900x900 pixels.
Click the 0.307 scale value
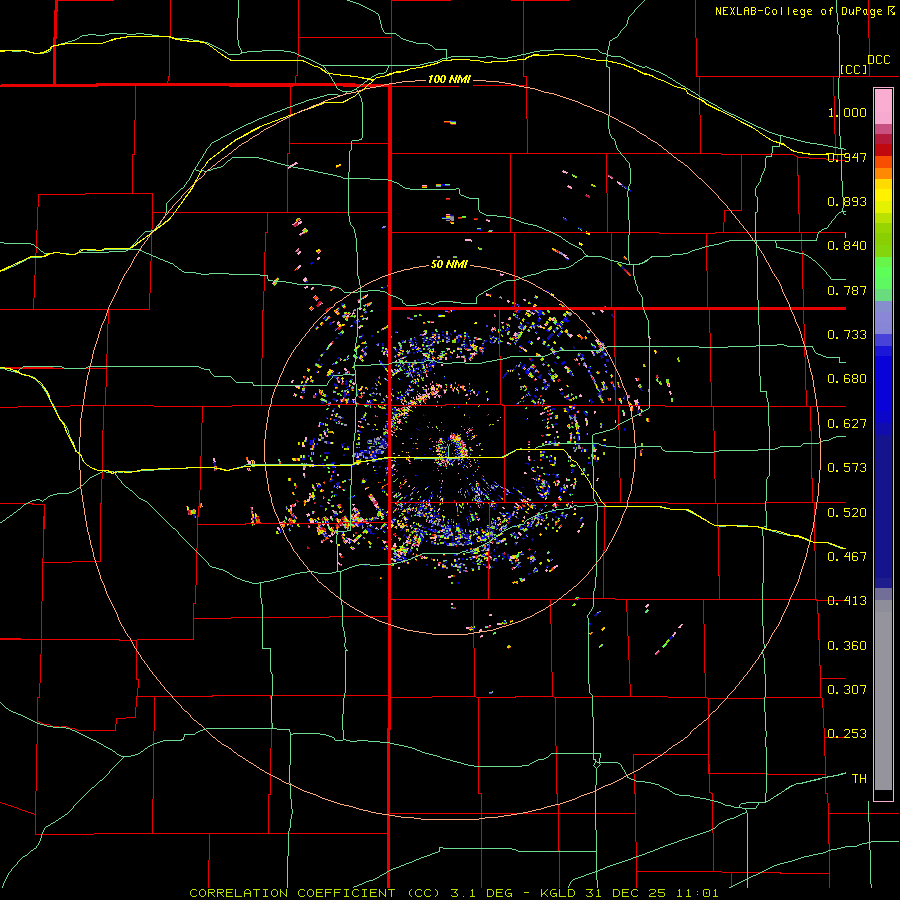click(x=847, y=690)
